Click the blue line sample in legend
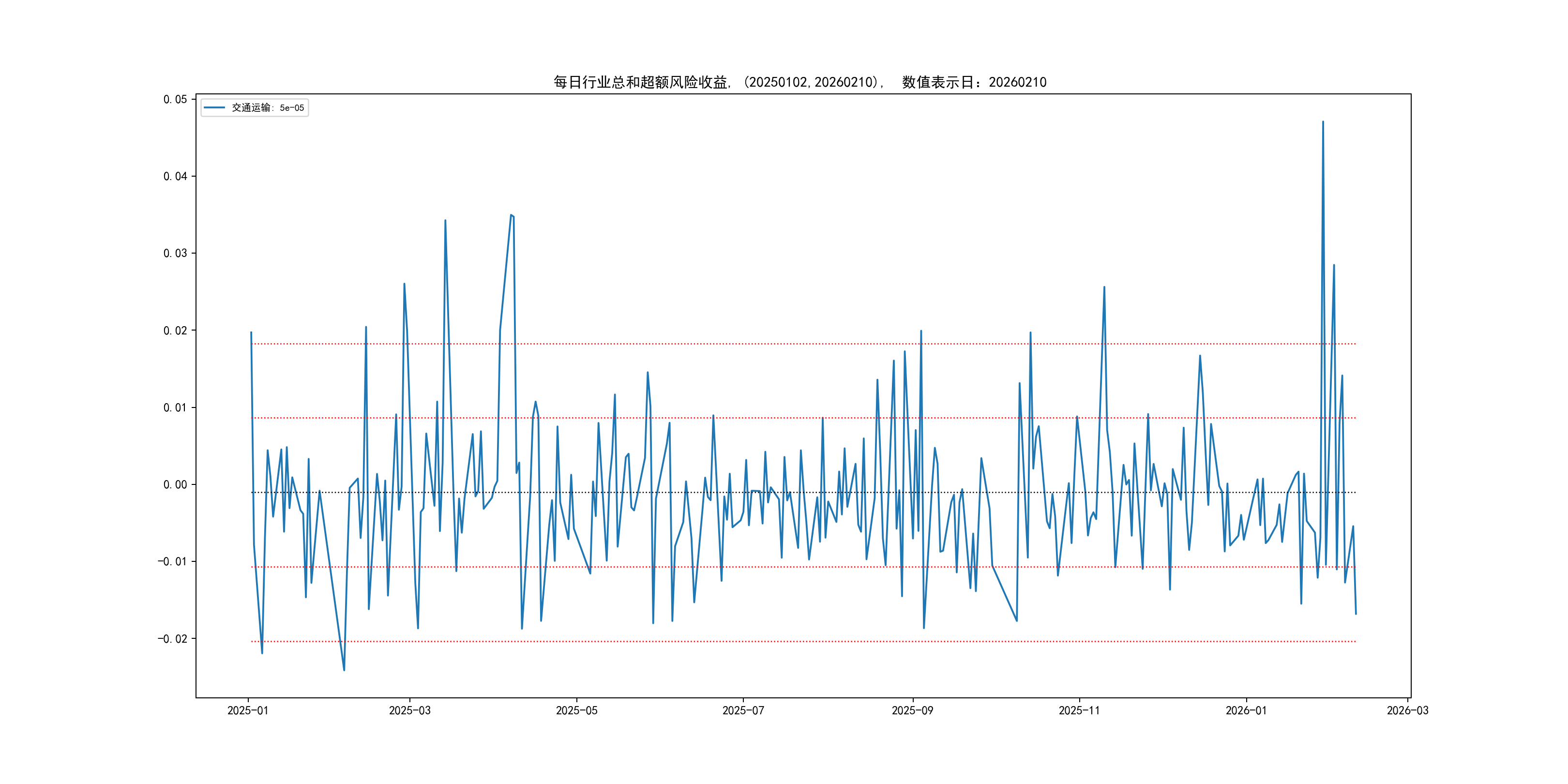Image resolution: width=1568 pixels, height=784 pixels. (x=214, y=108)
